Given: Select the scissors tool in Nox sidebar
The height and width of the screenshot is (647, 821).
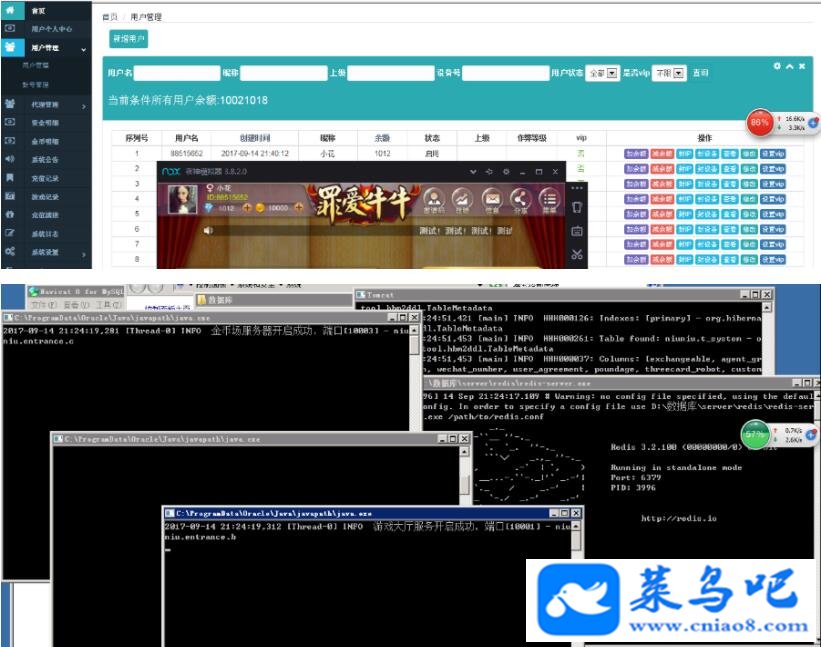Looking at the screenshot, I should [576, 255].
